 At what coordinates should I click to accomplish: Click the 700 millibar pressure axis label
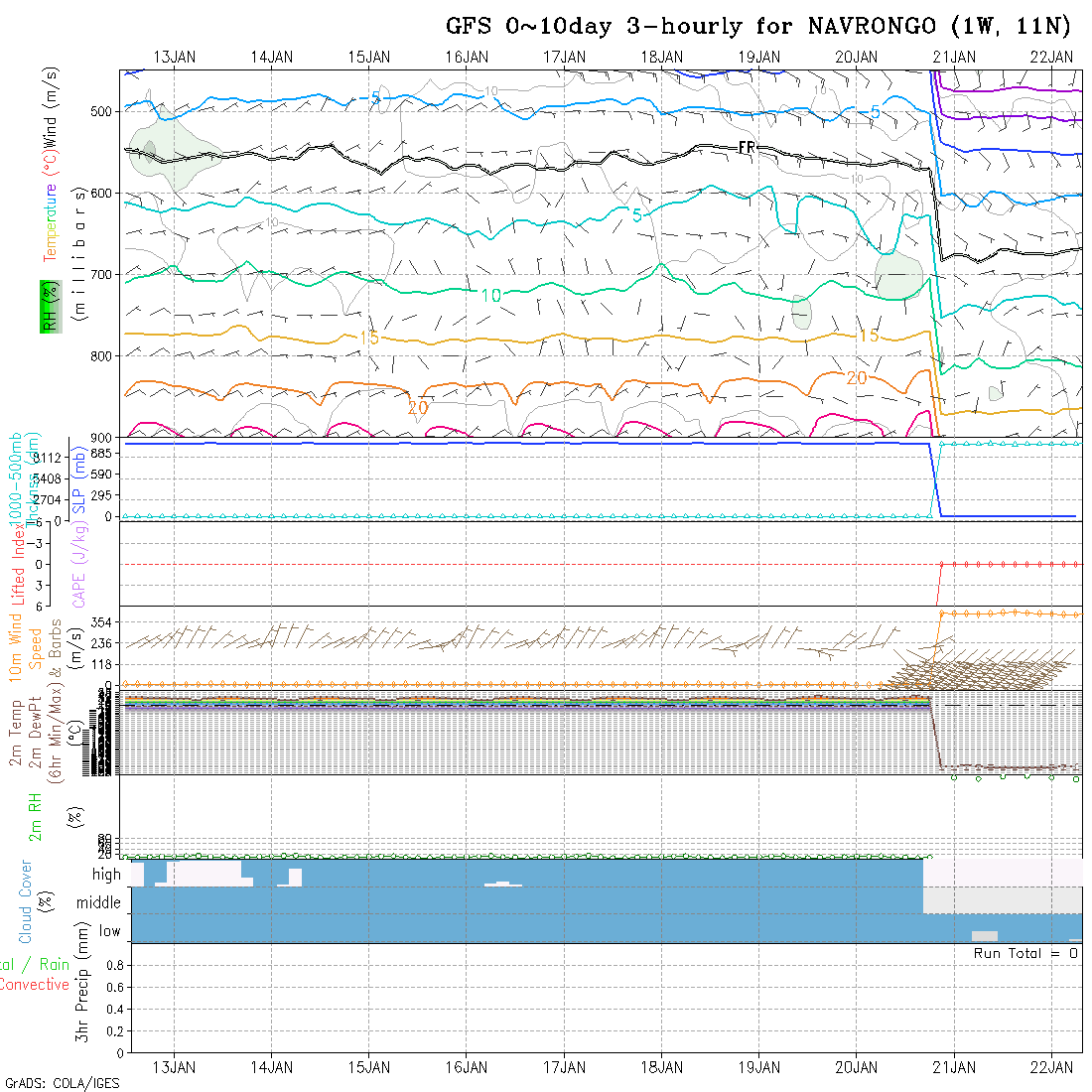[x=102, y=274]
